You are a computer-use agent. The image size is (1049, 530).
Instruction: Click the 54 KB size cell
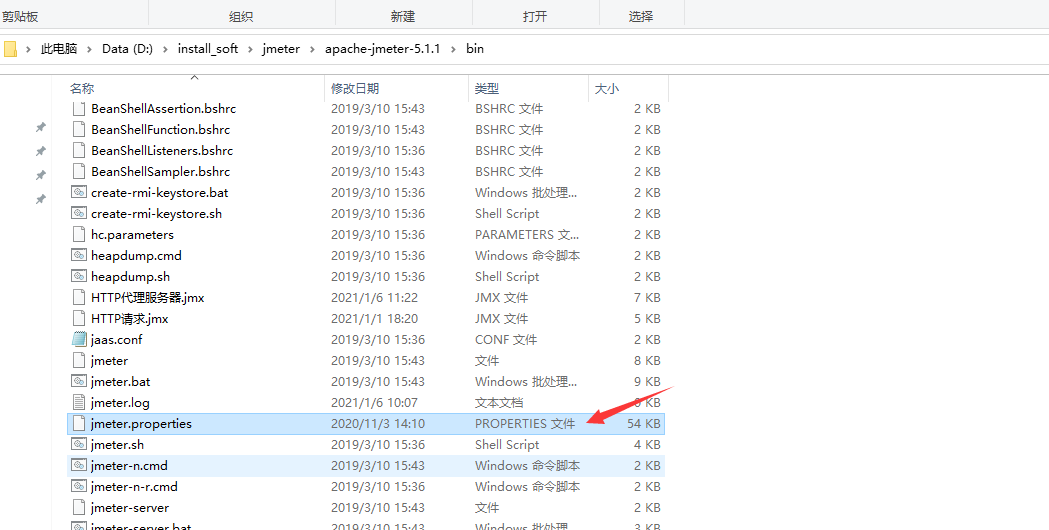click(x=644, y=424)
